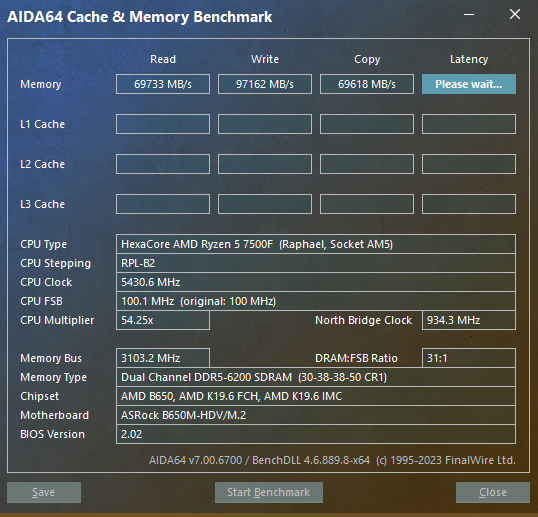Click the CPU Type value HexaCore AMD Ryzen 5 7500F
The width and height of the screenshot is (538, 517).
coord(316,244)
